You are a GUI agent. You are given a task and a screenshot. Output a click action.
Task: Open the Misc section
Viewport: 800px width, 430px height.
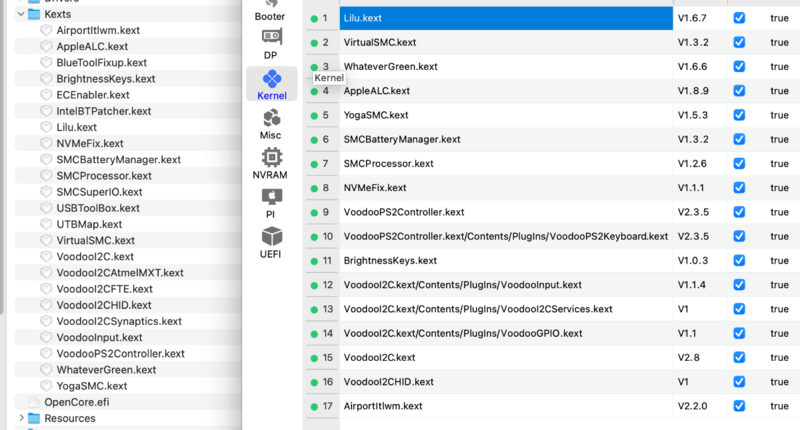tap(271, 124)
